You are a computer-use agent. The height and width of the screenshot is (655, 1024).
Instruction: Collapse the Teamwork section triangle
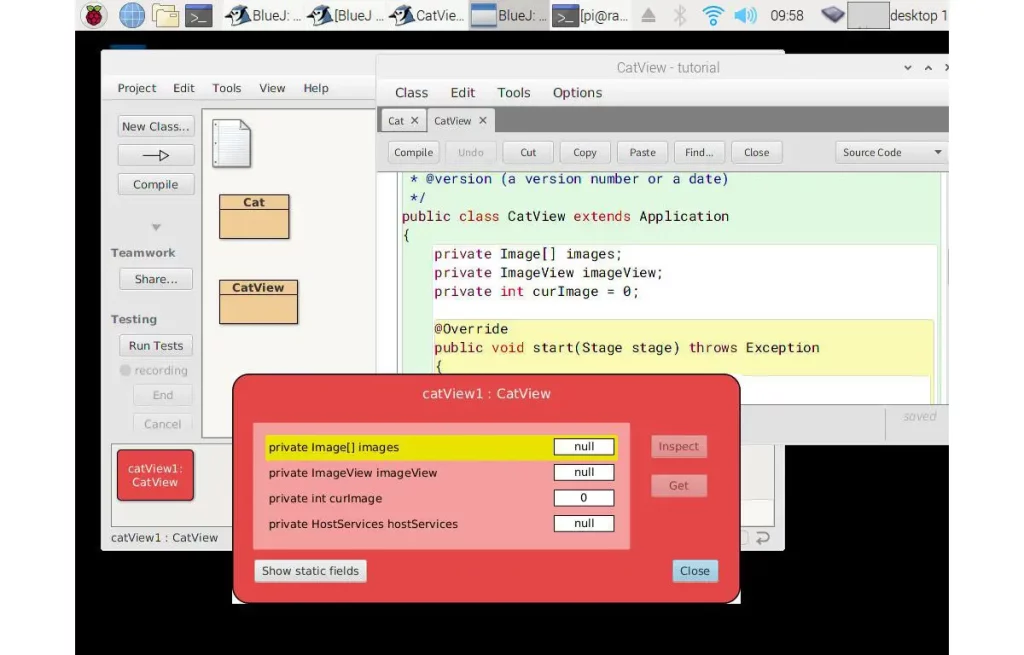click(x=156, y=227)
